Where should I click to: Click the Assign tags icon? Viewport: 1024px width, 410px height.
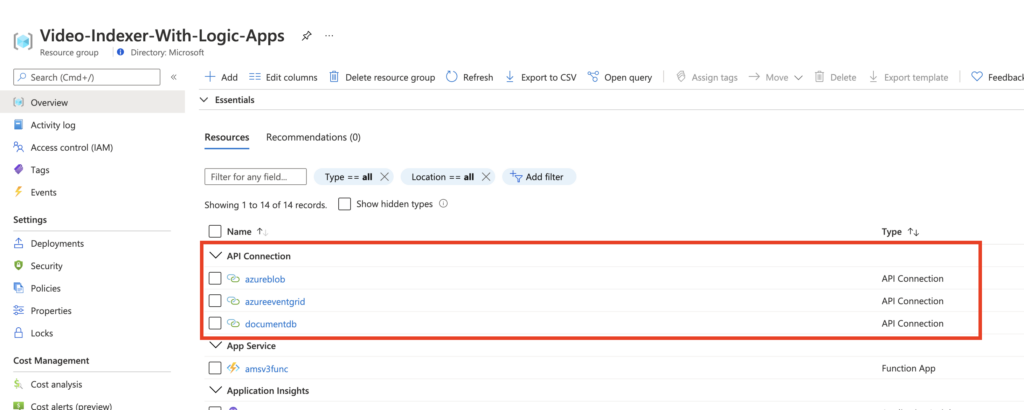click(x=680, y=77)
